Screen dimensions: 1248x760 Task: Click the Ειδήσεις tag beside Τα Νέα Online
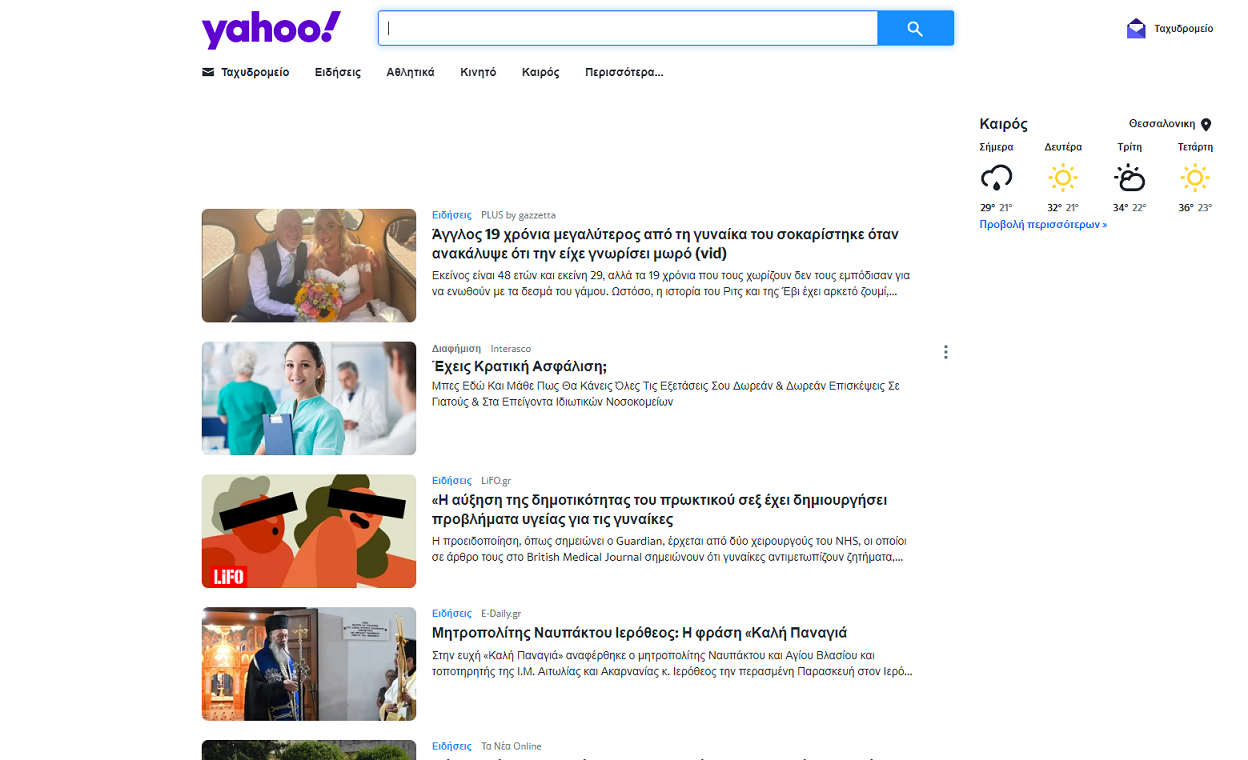click(452, 746)
